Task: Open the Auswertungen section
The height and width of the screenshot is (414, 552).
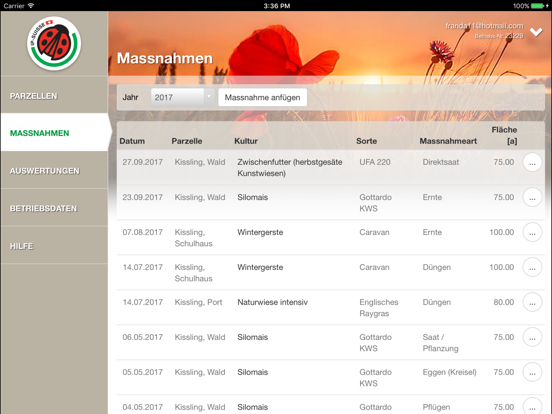Action: (54, 171)
